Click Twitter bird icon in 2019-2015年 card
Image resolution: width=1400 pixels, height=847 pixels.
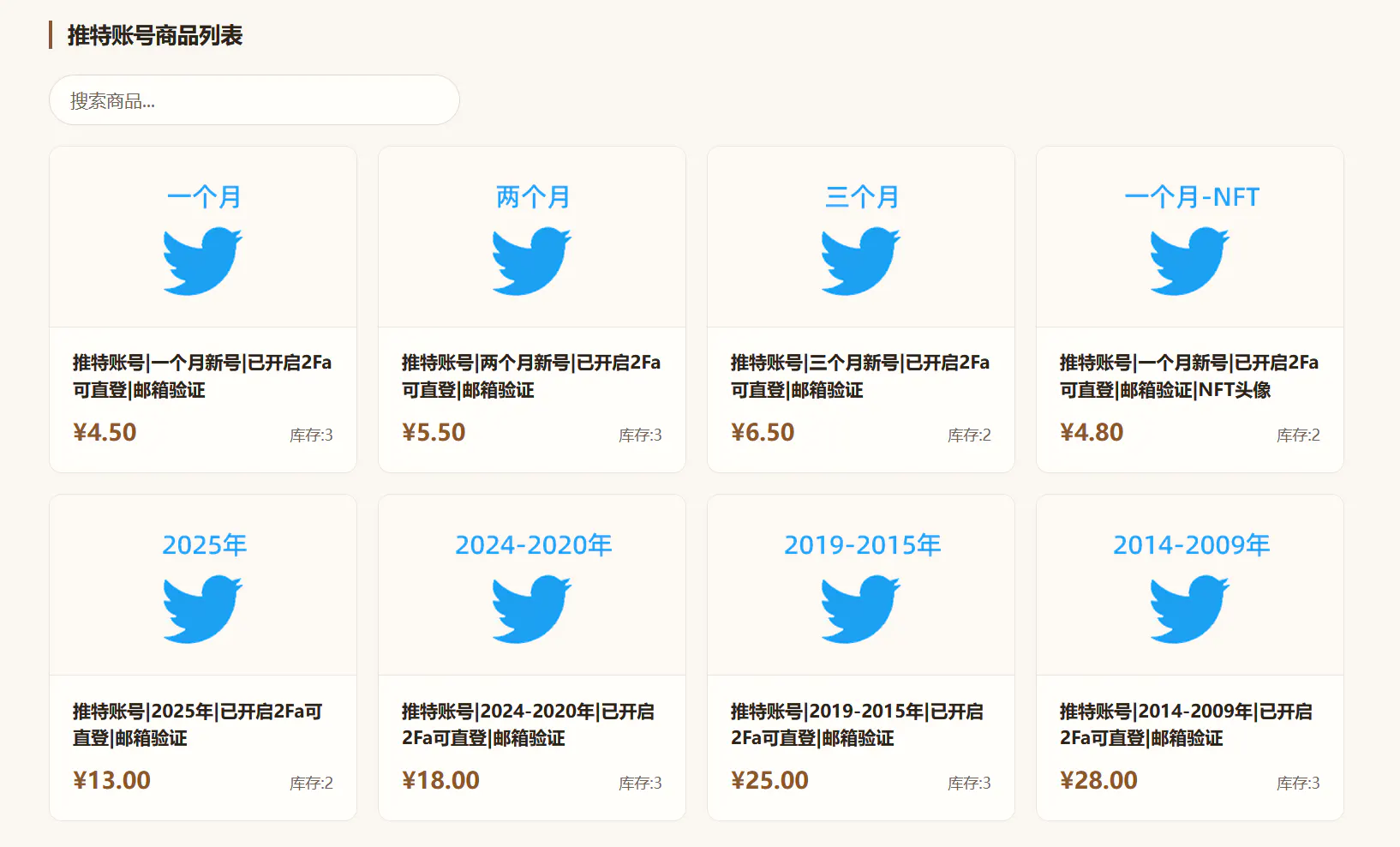point(861,609)
